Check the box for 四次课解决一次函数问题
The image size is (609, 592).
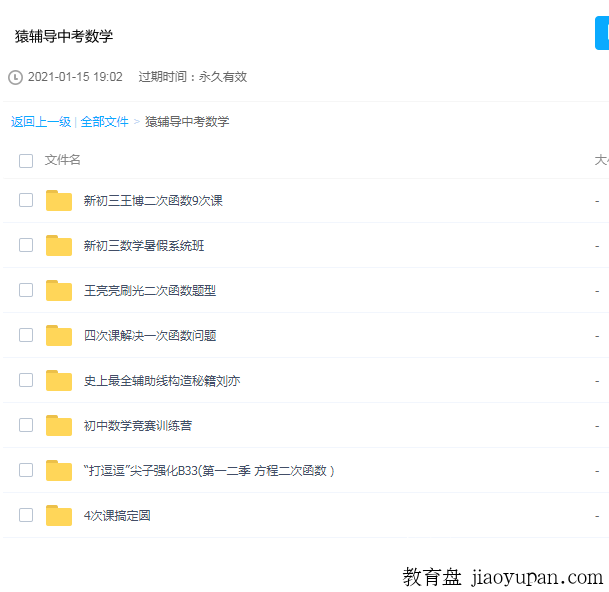[26, 335]
